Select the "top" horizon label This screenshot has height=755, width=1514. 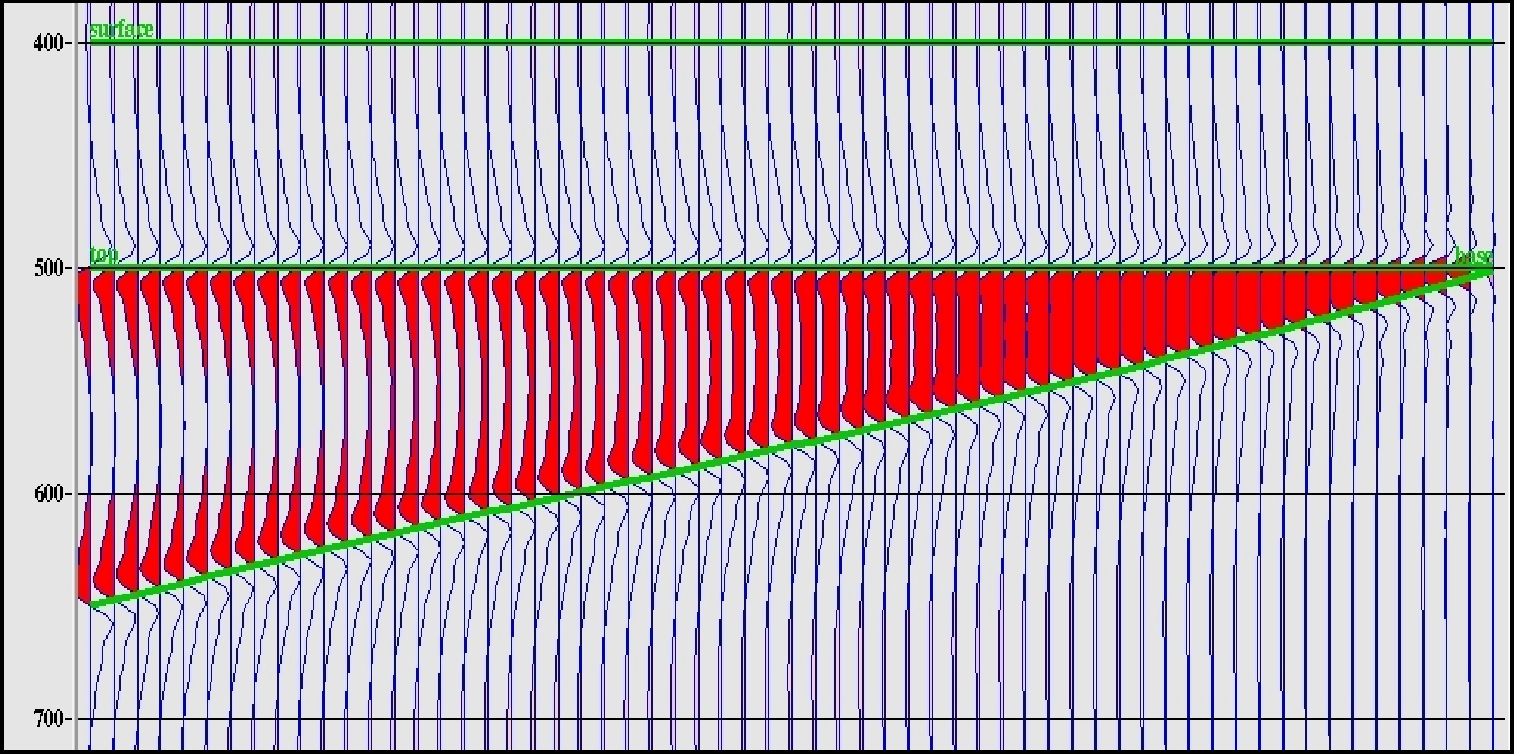(x=104, y=256)
